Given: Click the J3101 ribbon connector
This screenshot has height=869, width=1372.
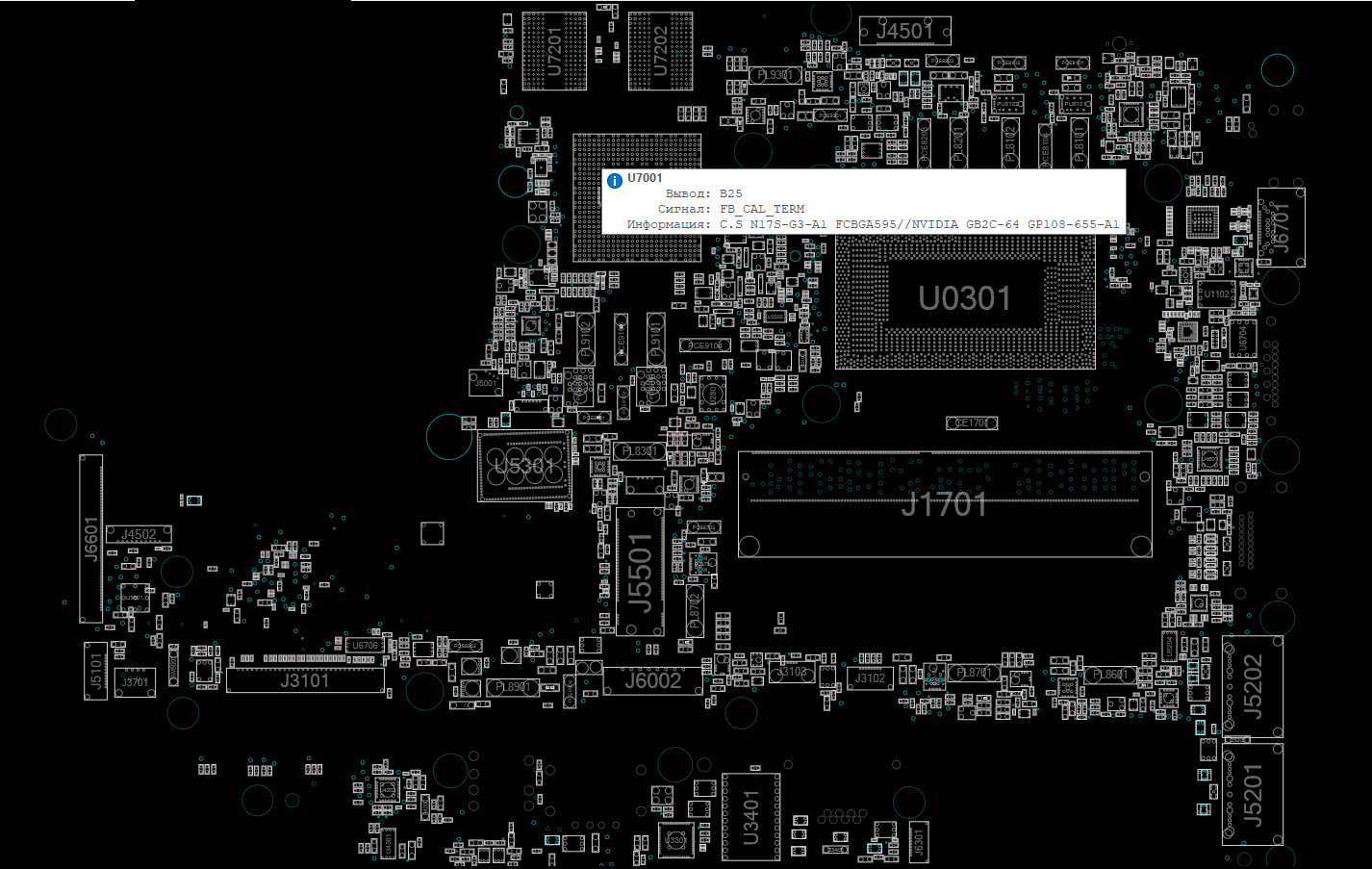Looking at the screenshot, I should tap(305, 680).
